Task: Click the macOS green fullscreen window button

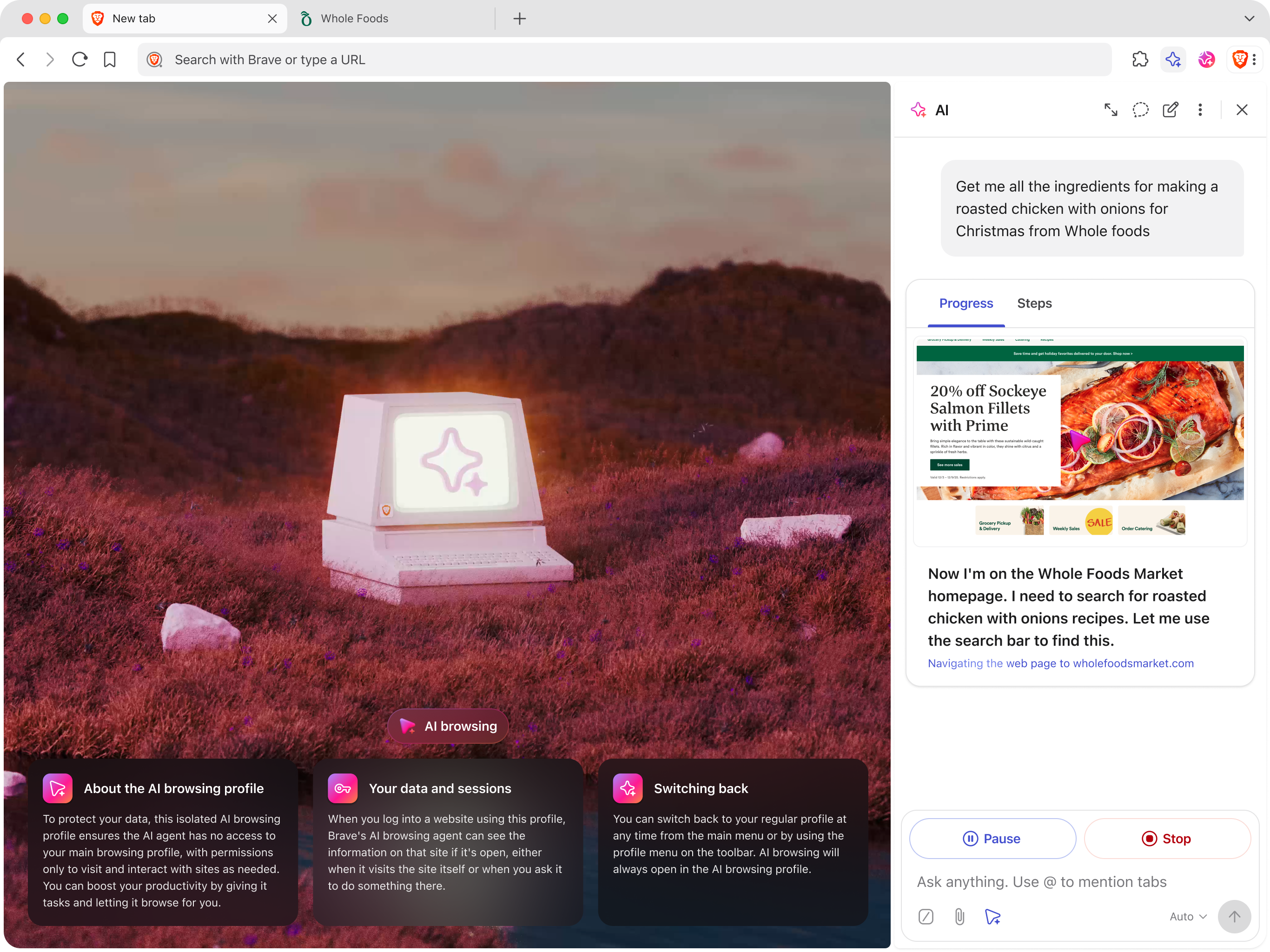Action: coord(63,19)
